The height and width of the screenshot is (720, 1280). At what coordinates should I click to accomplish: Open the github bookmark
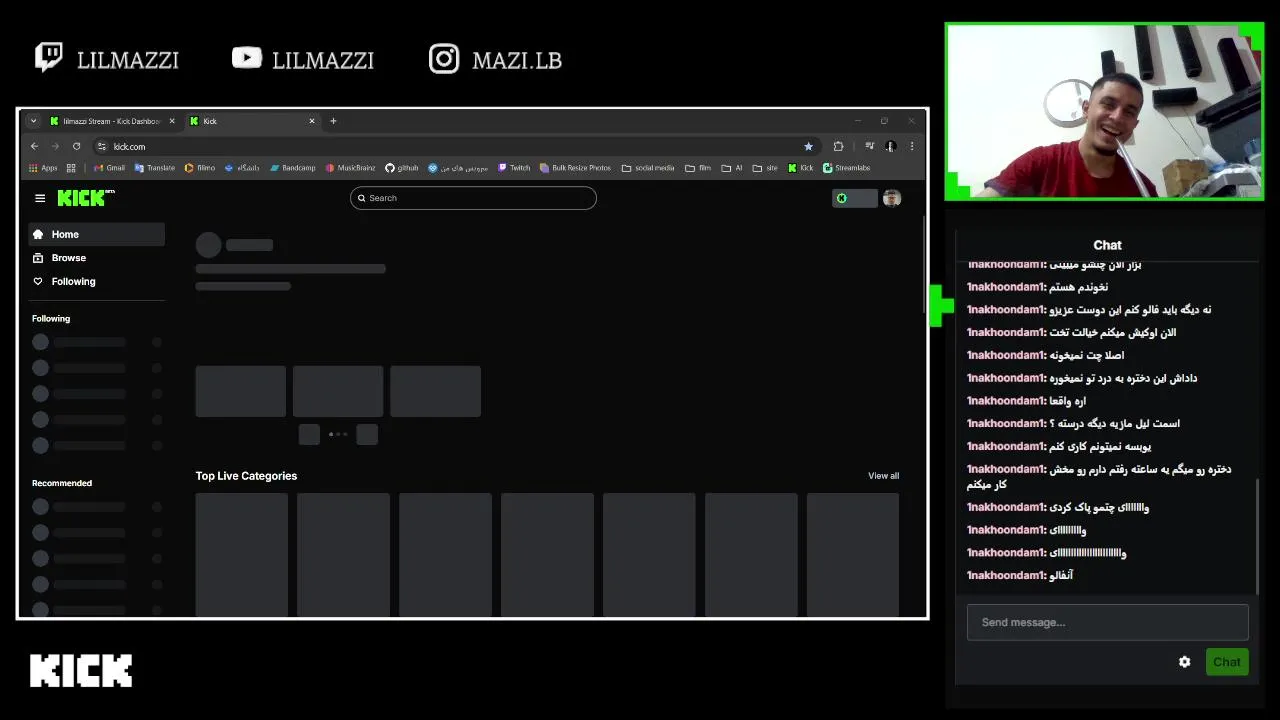[402, 168]
